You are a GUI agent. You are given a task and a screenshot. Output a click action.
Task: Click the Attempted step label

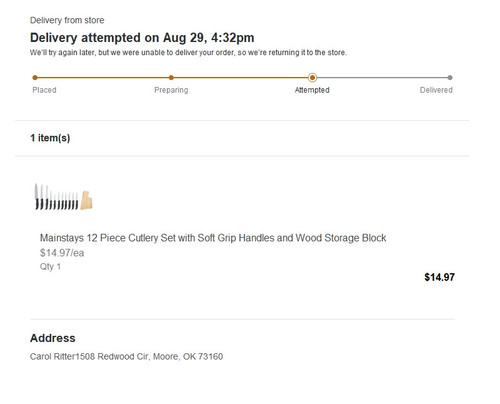[312, 90]
